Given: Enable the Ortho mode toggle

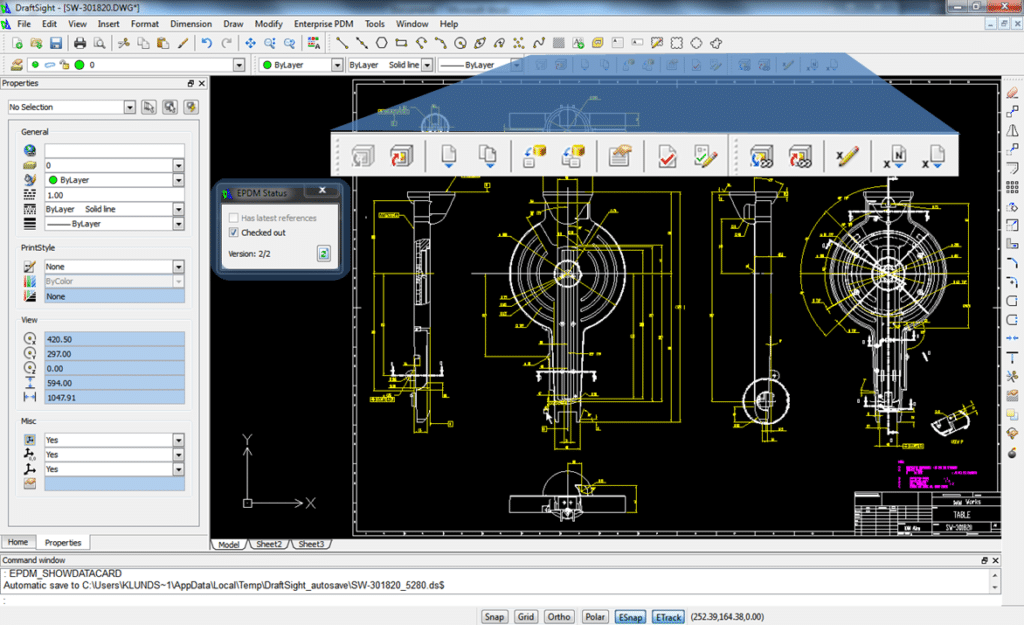Looking at the screenshot, I should [x=558, y=616].
